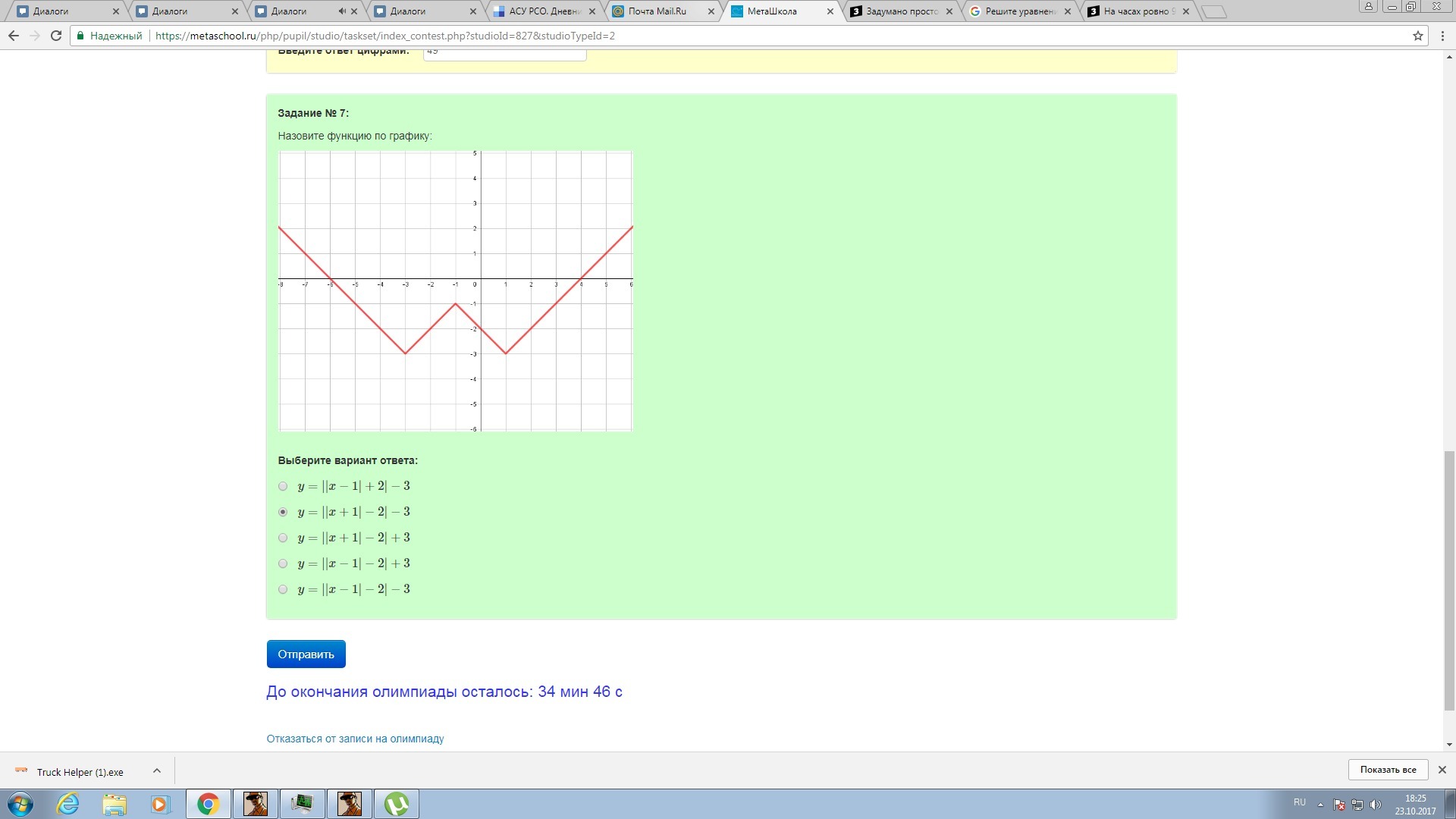Collapse the Truck Helper download bar
Viewport: 1456px width, 819px height.
point(157,771)
